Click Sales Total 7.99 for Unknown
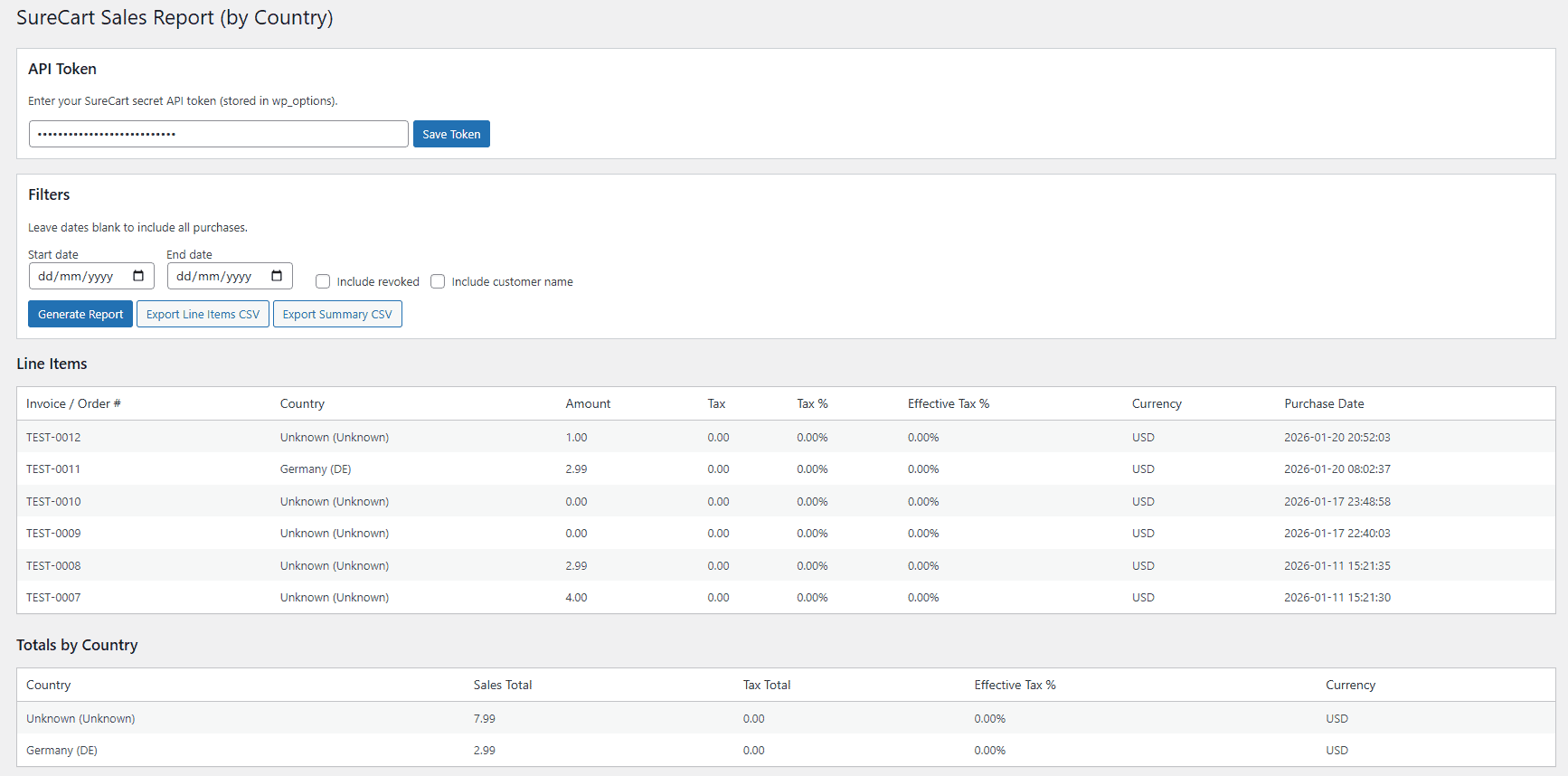Screen dimensions: 1568x776 click(x=484, y=718)
